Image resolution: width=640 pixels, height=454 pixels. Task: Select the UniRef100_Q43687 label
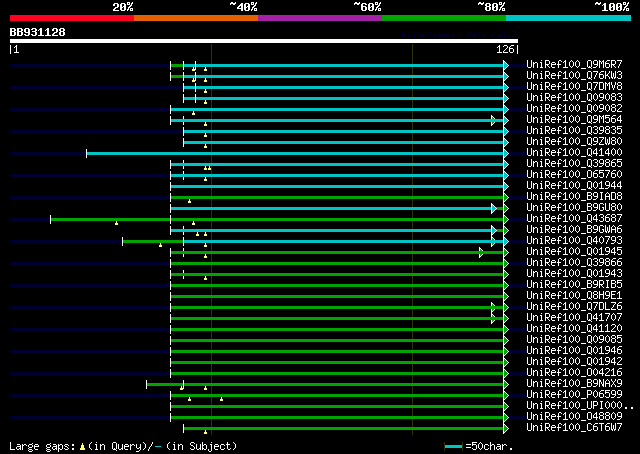click(x=574, y=219)
